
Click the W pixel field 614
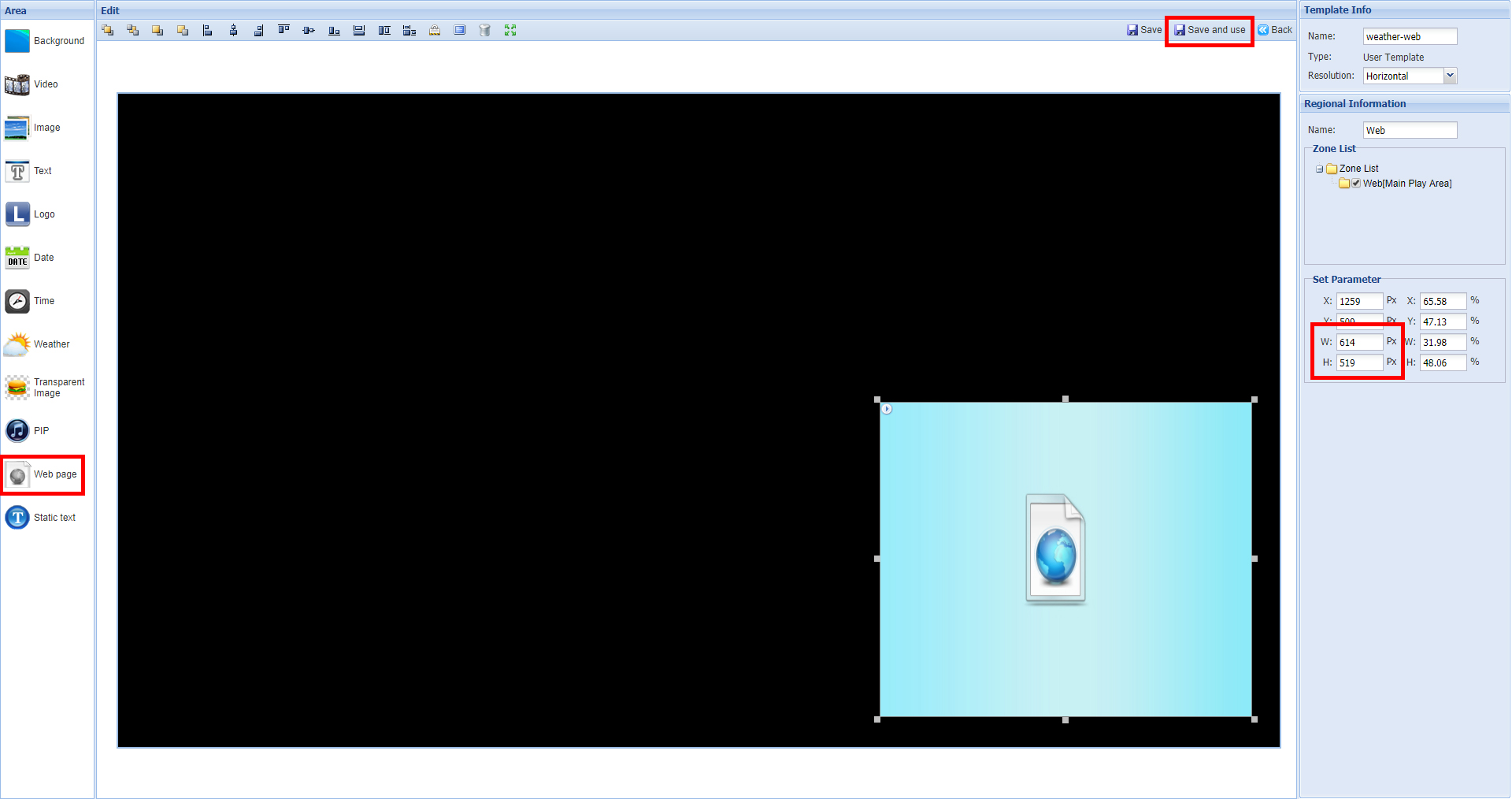point(1359,342)
